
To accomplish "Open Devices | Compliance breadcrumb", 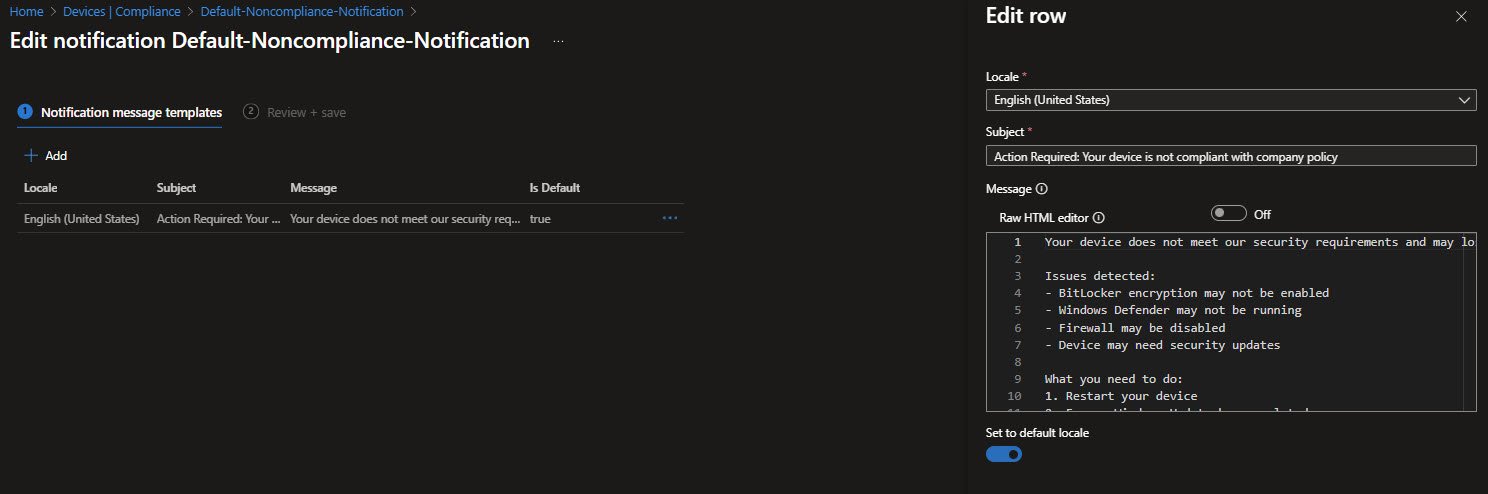I will point(123,12).
